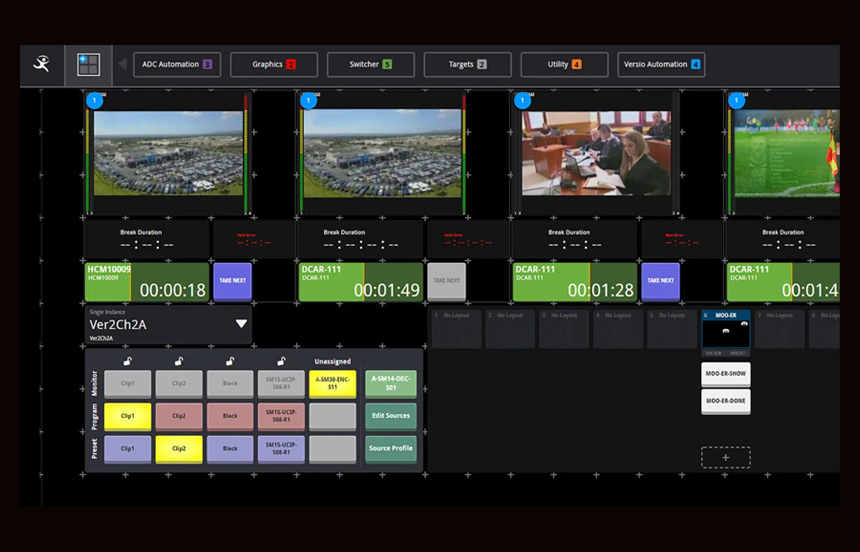Viewport: 860px width, 552px height.
Task: Select yellow A-SM30-ENC-S11 monitor source
Action: (332, 384)
